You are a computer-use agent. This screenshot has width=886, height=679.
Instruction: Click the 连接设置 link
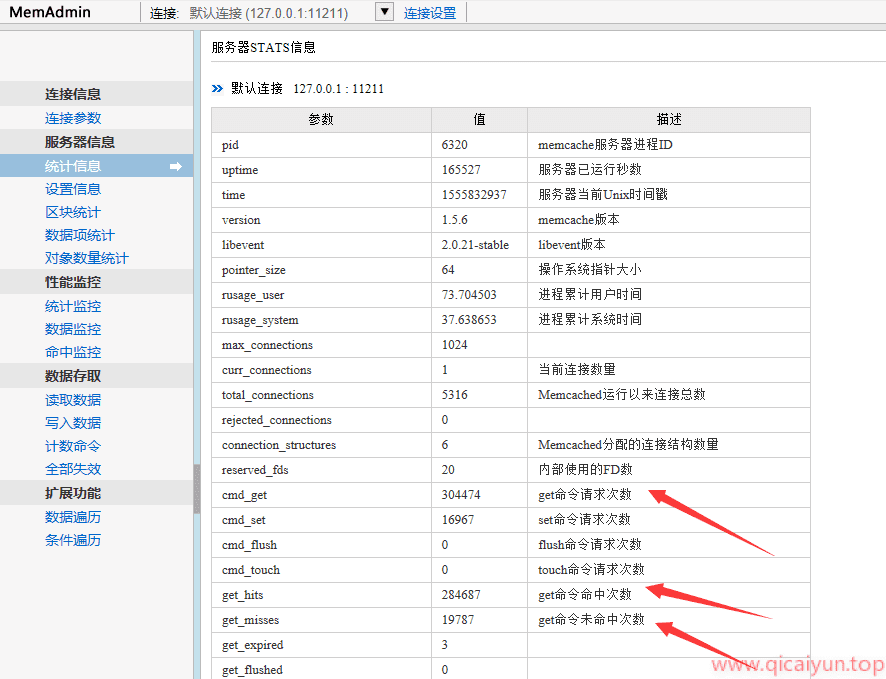click(x=430, y=13)
